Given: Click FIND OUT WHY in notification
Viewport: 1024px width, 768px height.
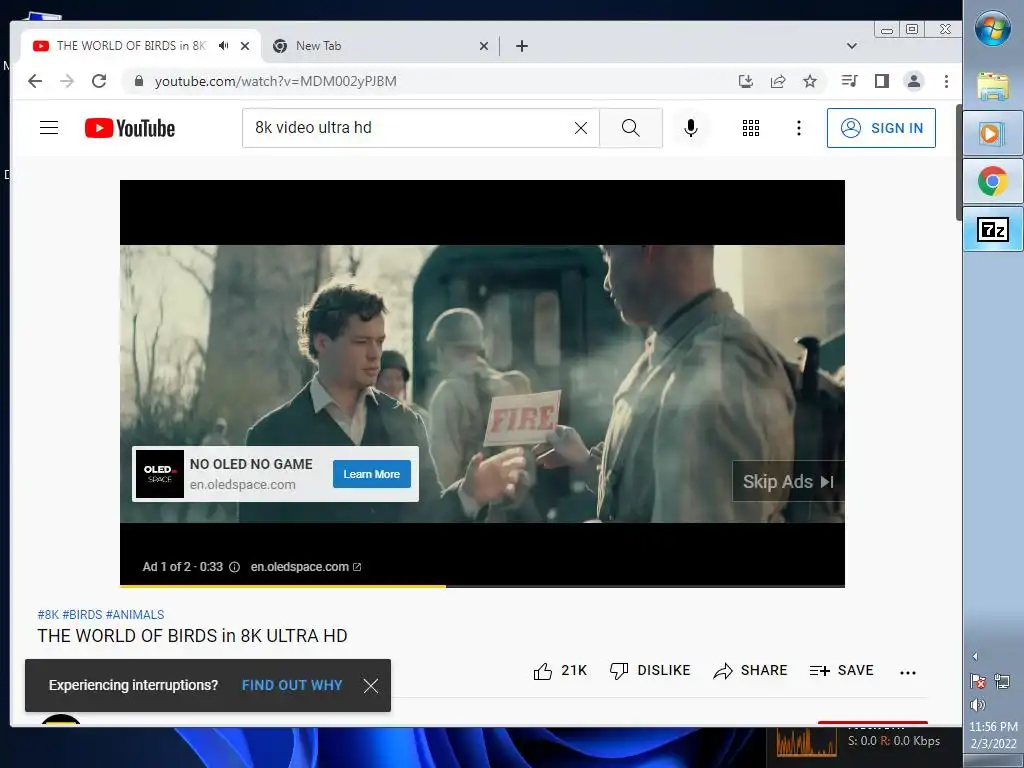Looking at the screenshot, I should click(292, 685).
